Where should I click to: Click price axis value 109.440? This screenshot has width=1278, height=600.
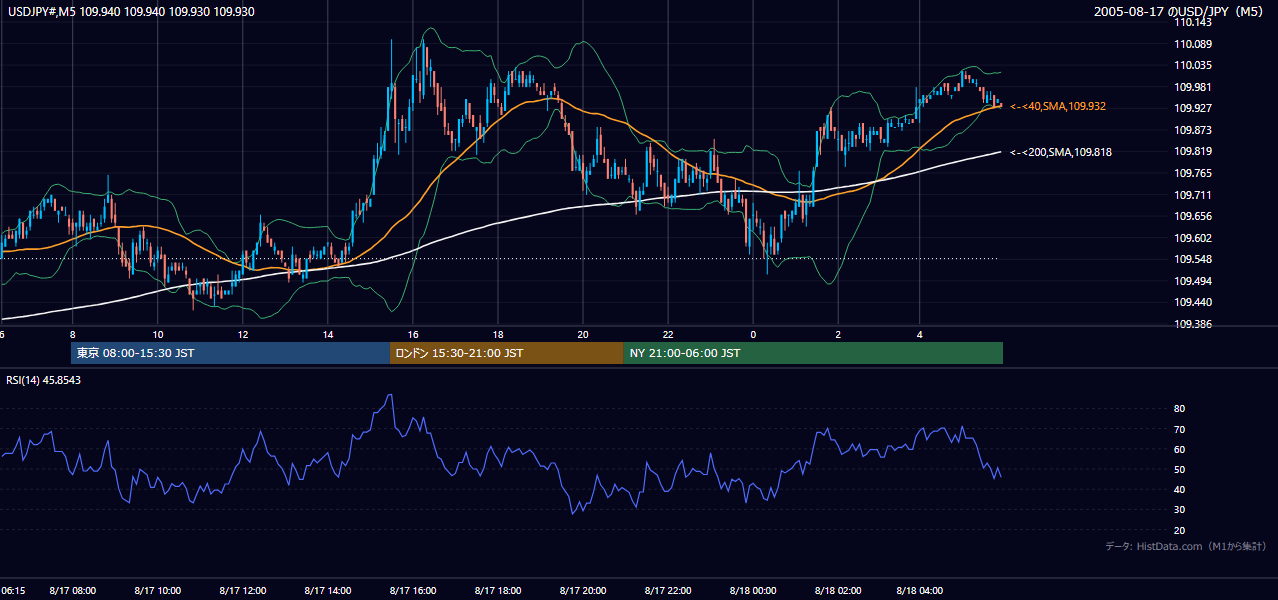pos(1194,302)
